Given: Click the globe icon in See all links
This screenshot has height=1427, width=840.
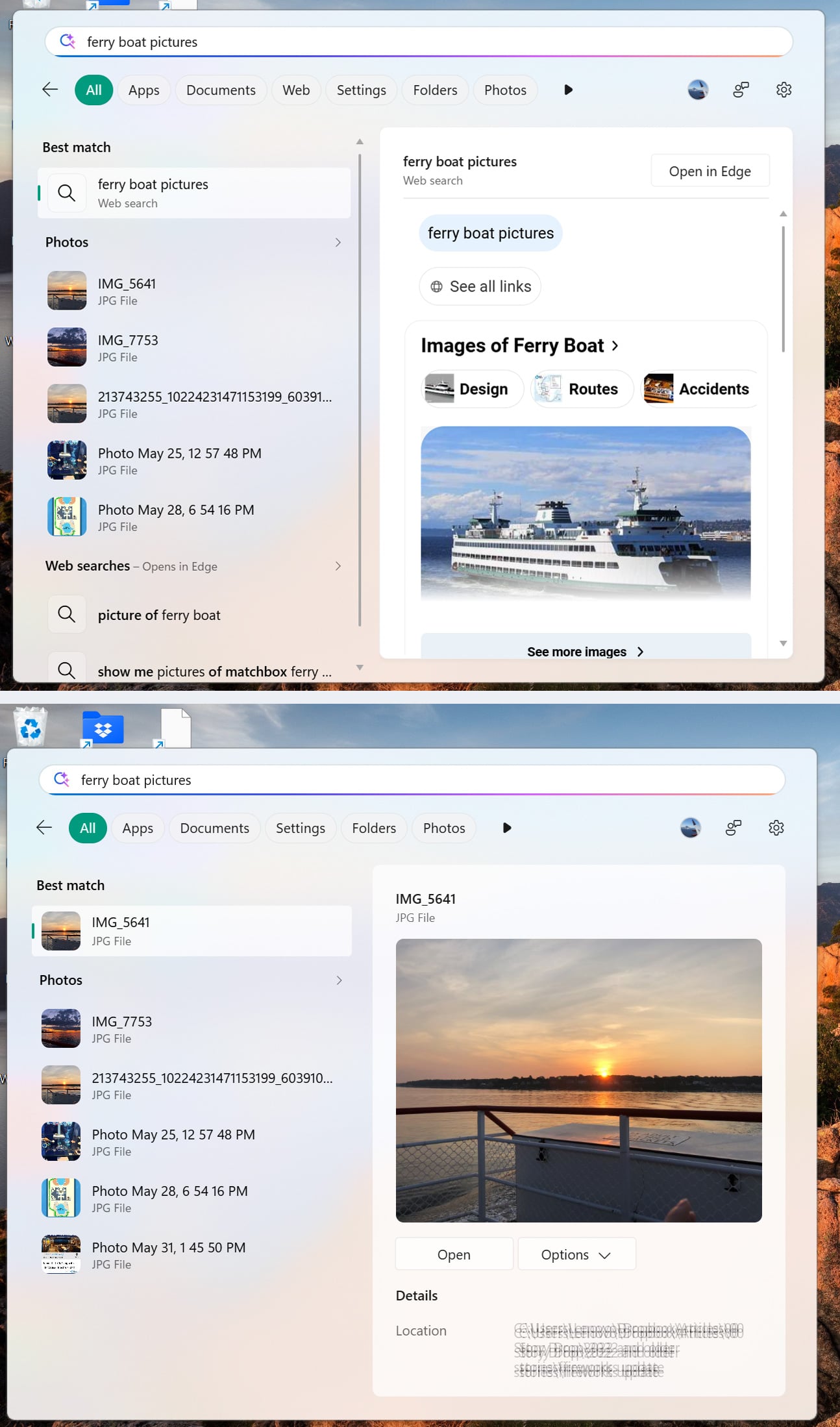Looking at the screenshot, I should tap(437, 286).
